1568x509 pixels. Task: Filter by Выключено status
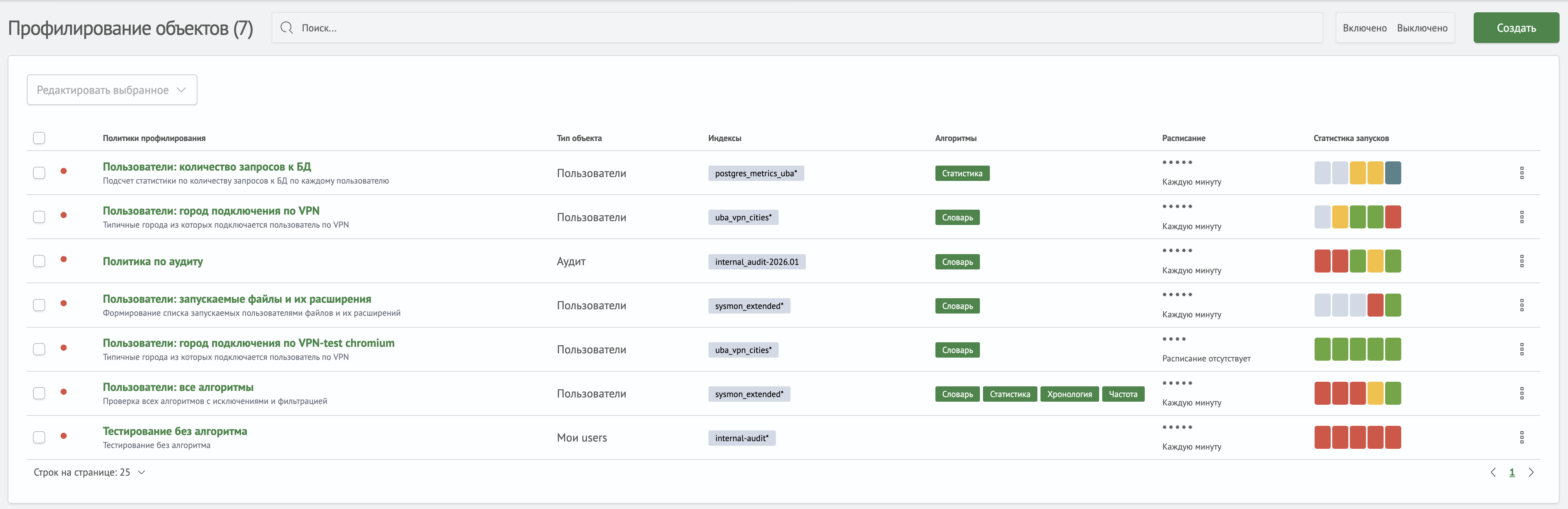pos(1421,28)
